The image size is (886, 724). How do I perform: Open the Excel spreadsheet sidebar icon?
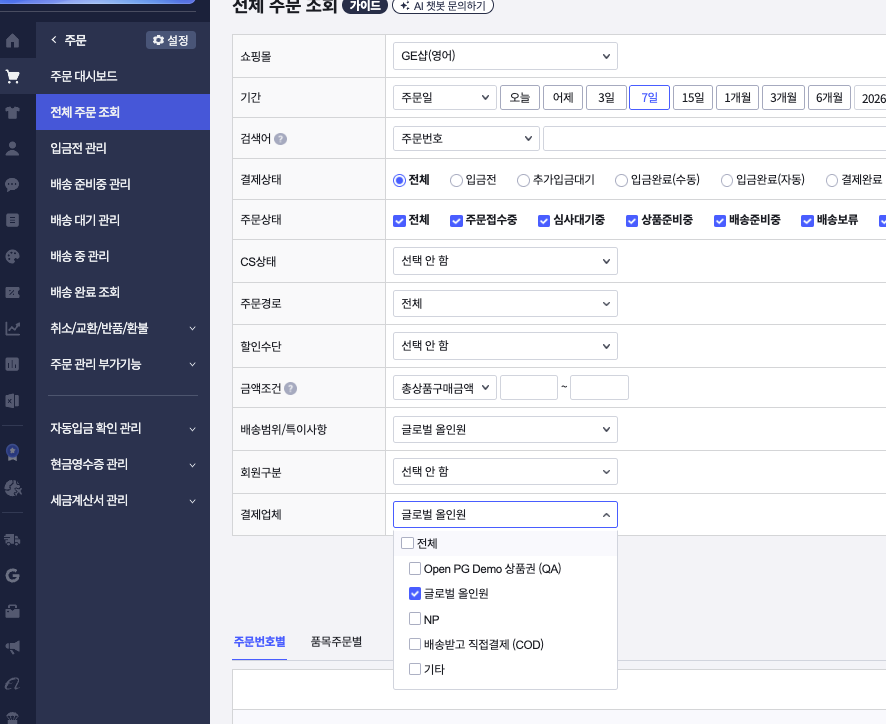pyautogui.click(x=12, y=401)
